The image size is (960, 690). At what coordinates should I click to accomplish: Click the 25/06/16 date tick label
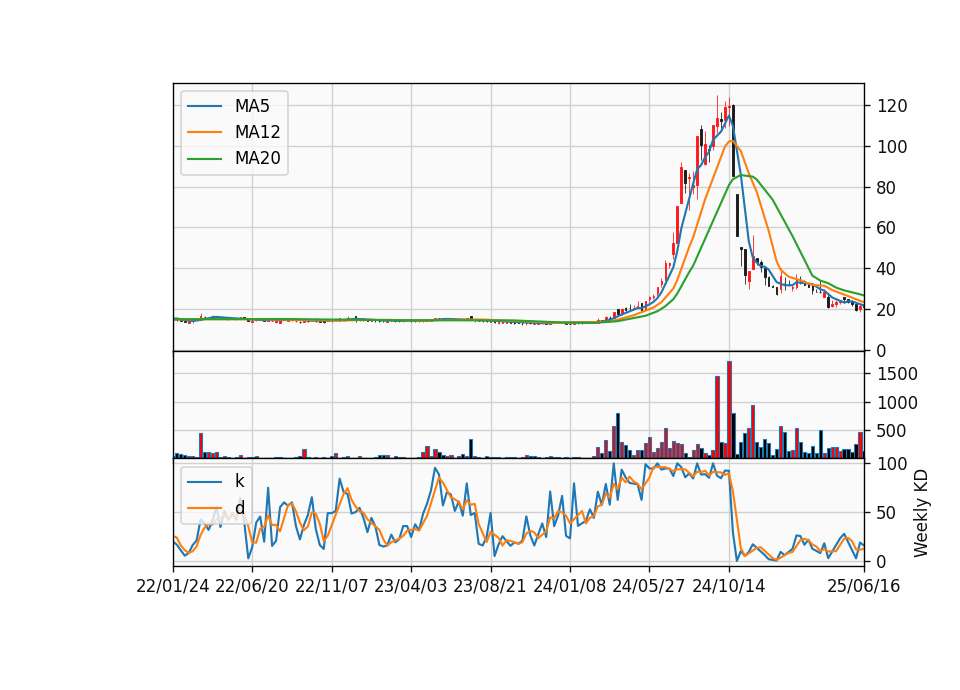coord(864,586)
